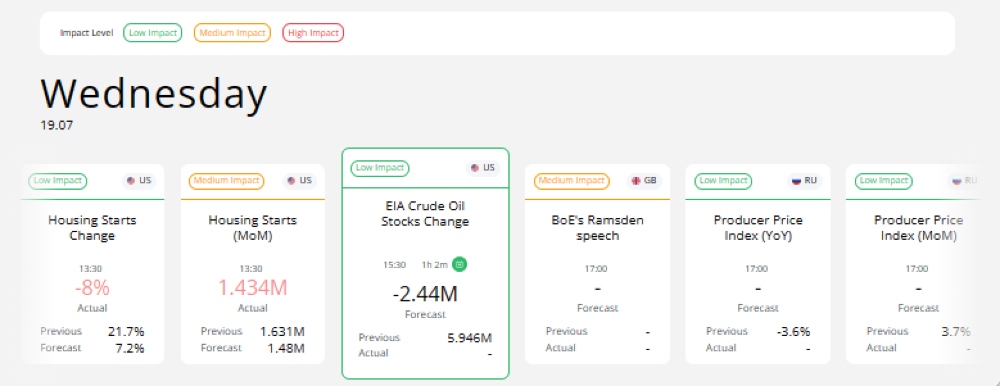Click the 1h 2m countdown text
Viewport: 1000px width, 386px height.
pos(435,264)
